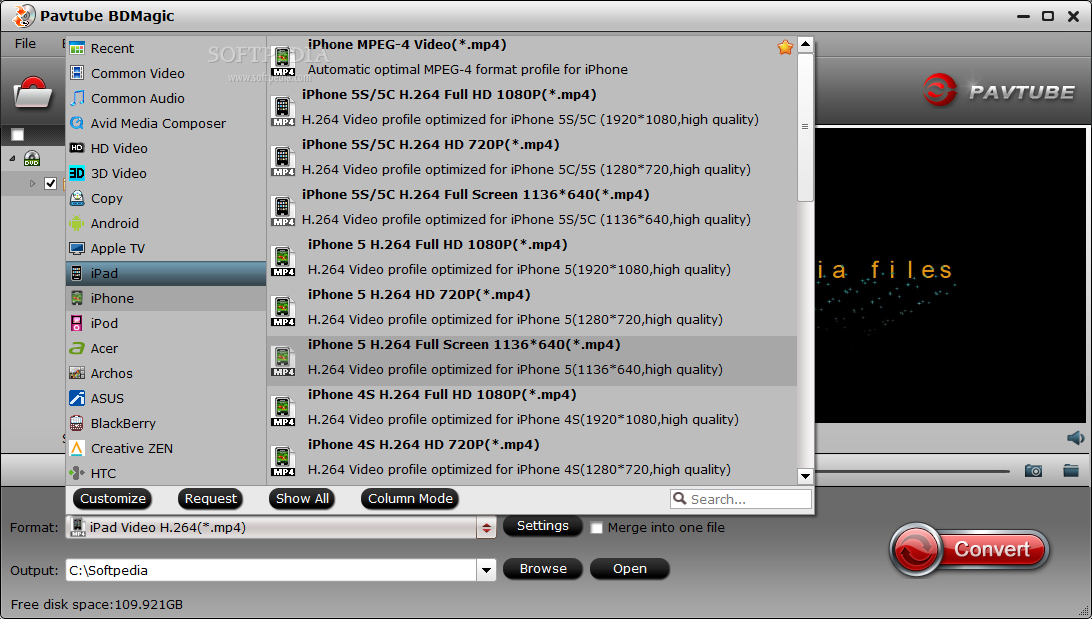The height and width of the screenshot is (619, 1092).
Task: Click the format list scroll down arrow
Action: click(805, 476)
